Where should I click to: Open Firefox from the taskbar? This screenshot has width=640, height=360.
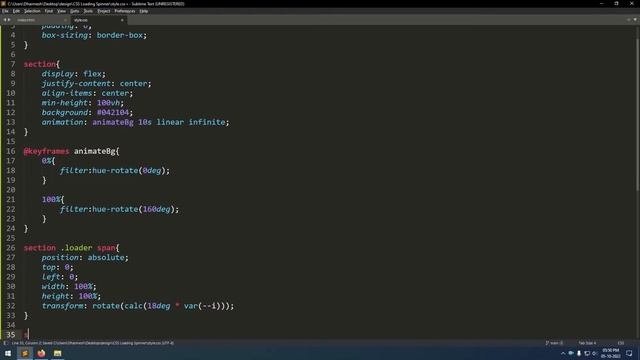[x=41, y=353]
